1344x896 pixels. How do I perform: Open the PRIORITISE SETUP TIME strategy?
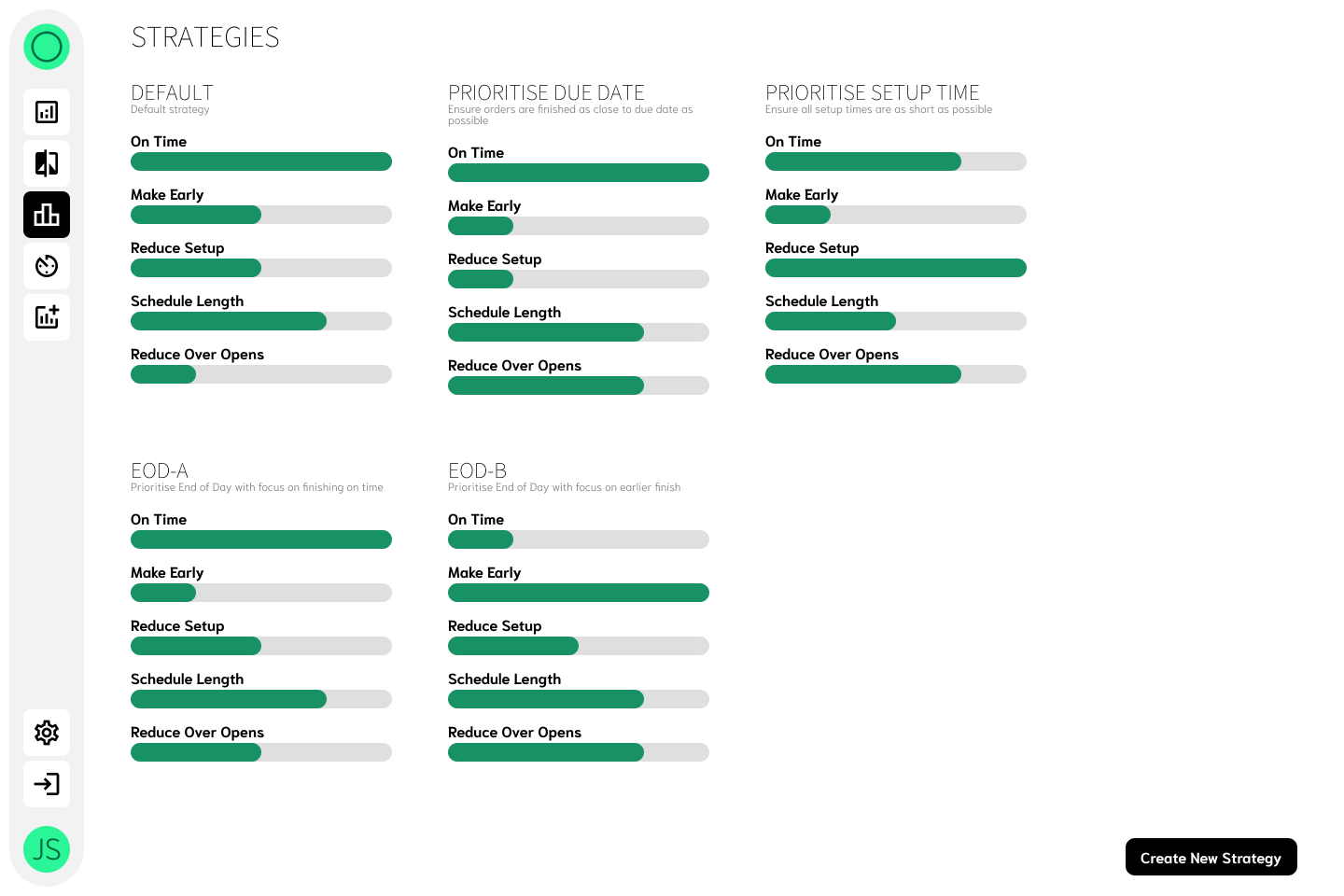point(872,92)
